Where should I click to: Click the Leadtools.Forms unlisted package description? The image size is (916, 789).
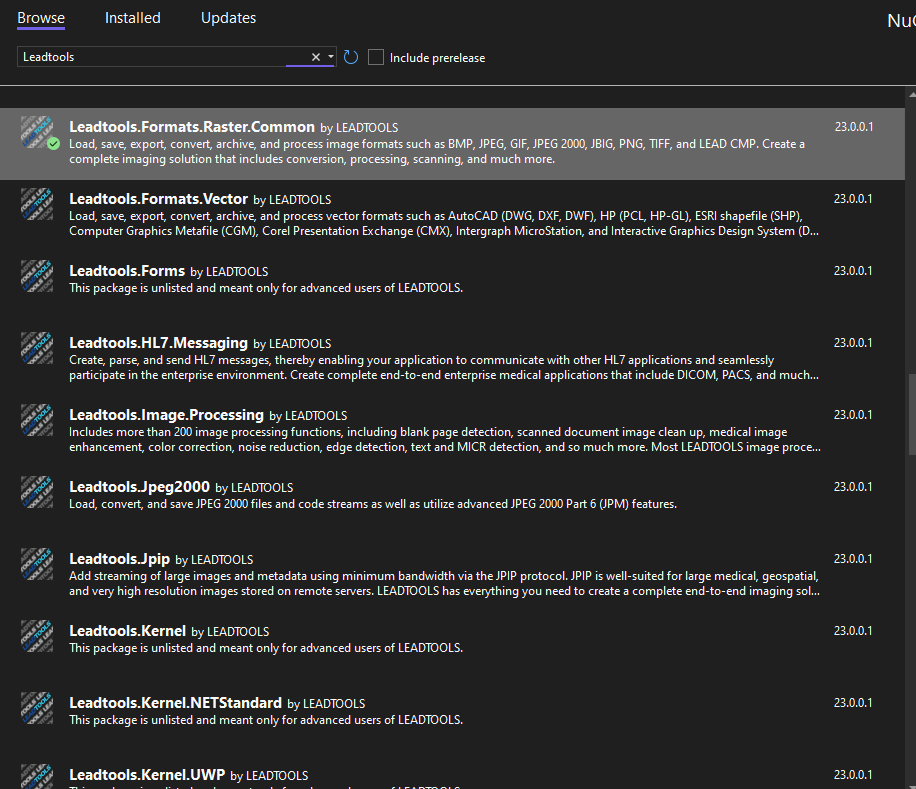266,288
